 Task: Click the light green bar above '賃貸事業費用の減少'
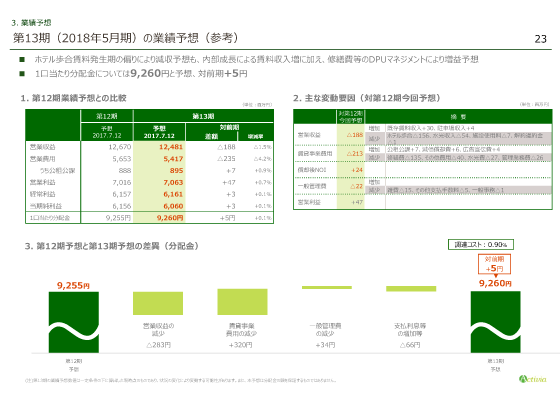[x=242, y=302]
